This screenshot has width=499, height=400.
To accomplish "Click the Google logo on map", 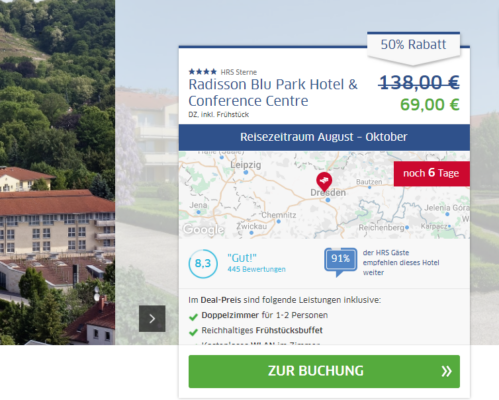I will (x=204, y=229).
